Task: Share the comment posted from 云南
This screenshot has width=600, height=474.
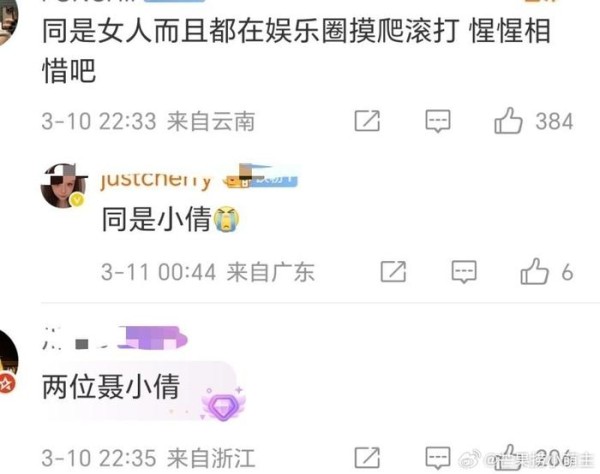Action: point(367,121)
